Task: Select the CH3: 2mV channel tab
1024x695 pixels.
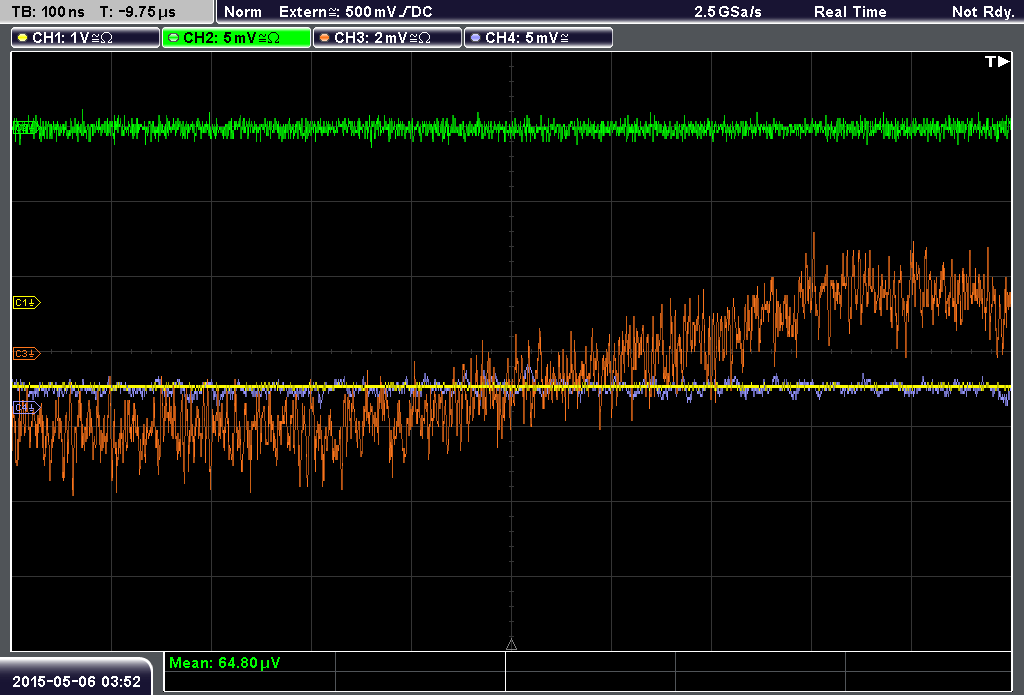Action: (x=387, y=38)
